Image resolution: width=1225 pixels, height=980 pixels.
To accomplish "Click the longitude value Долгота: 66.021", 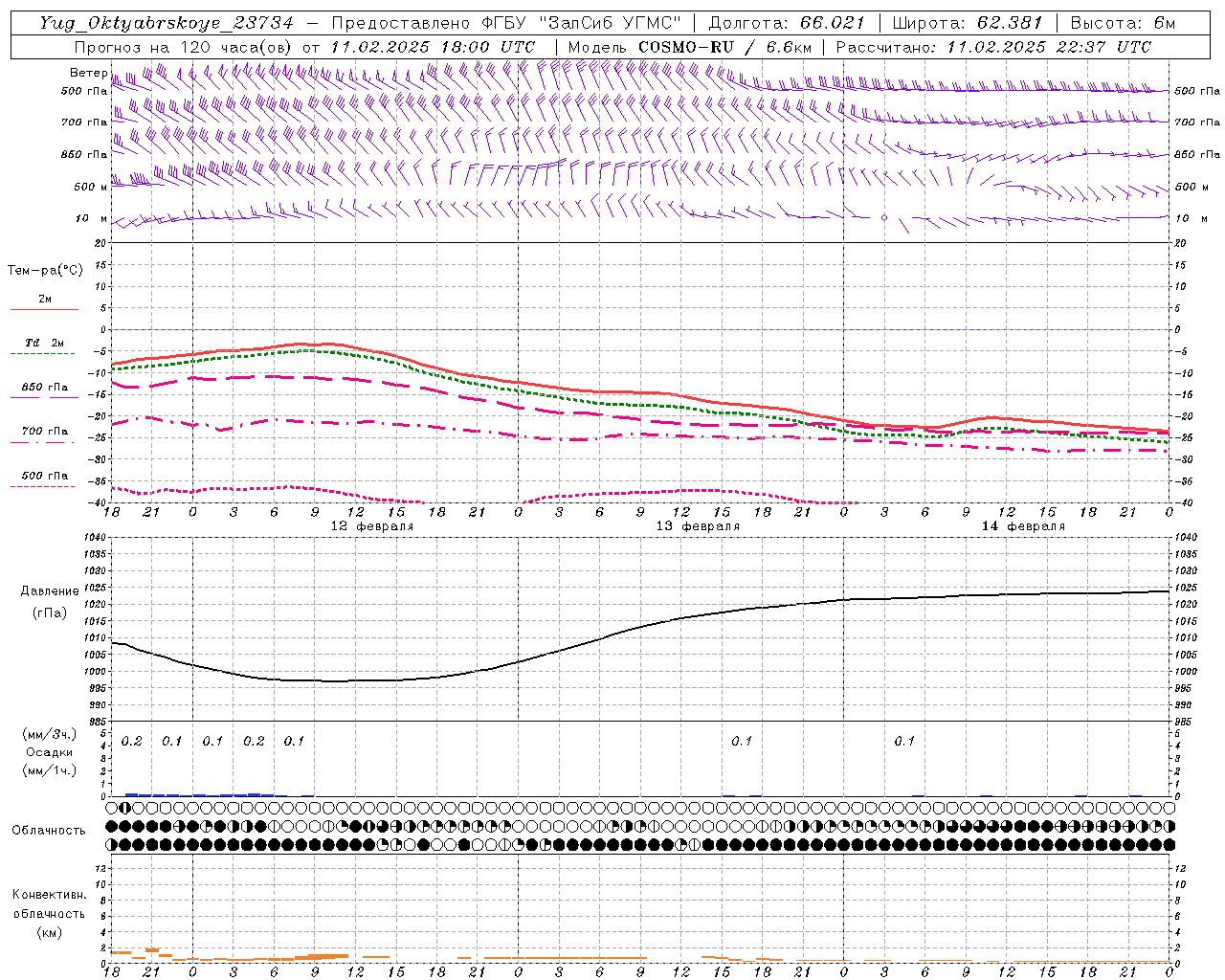I will point(787,23).
